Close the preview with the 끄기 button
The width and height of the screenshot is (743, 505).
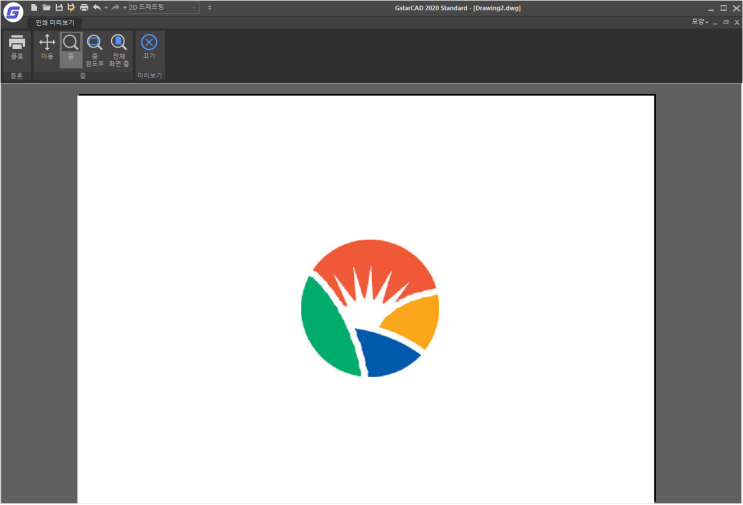[149, 46]
